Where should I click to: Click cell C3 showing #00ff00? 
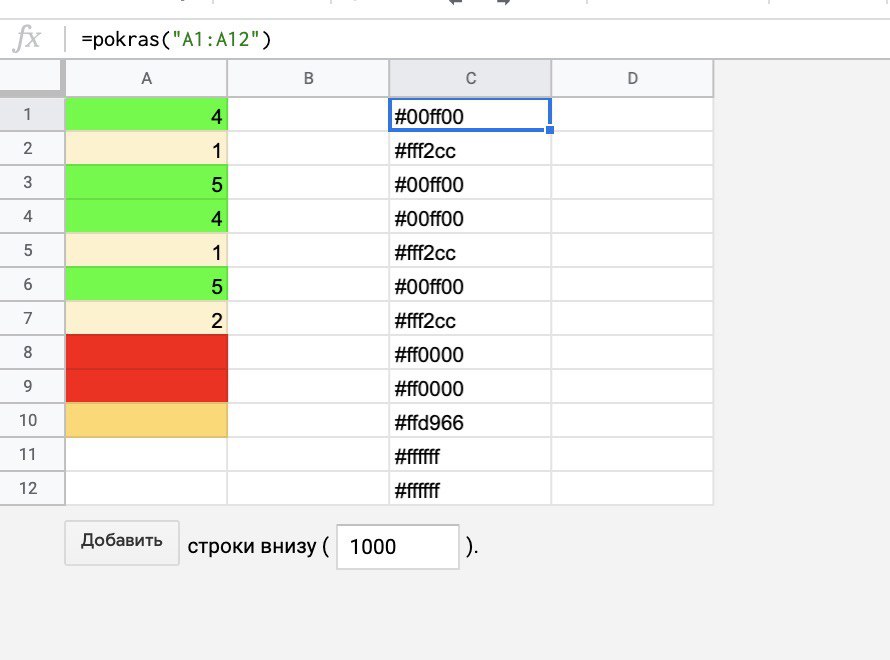pyautogui.click(x=470, y=183)
